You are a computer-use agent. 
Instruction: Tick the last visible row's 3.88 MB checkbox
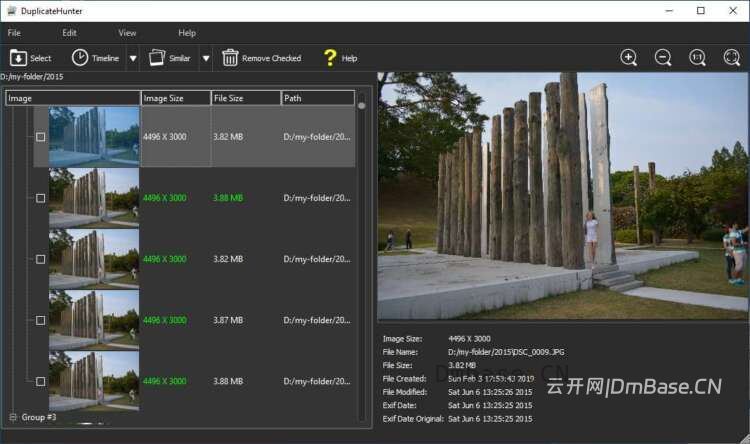pos(41,381)
